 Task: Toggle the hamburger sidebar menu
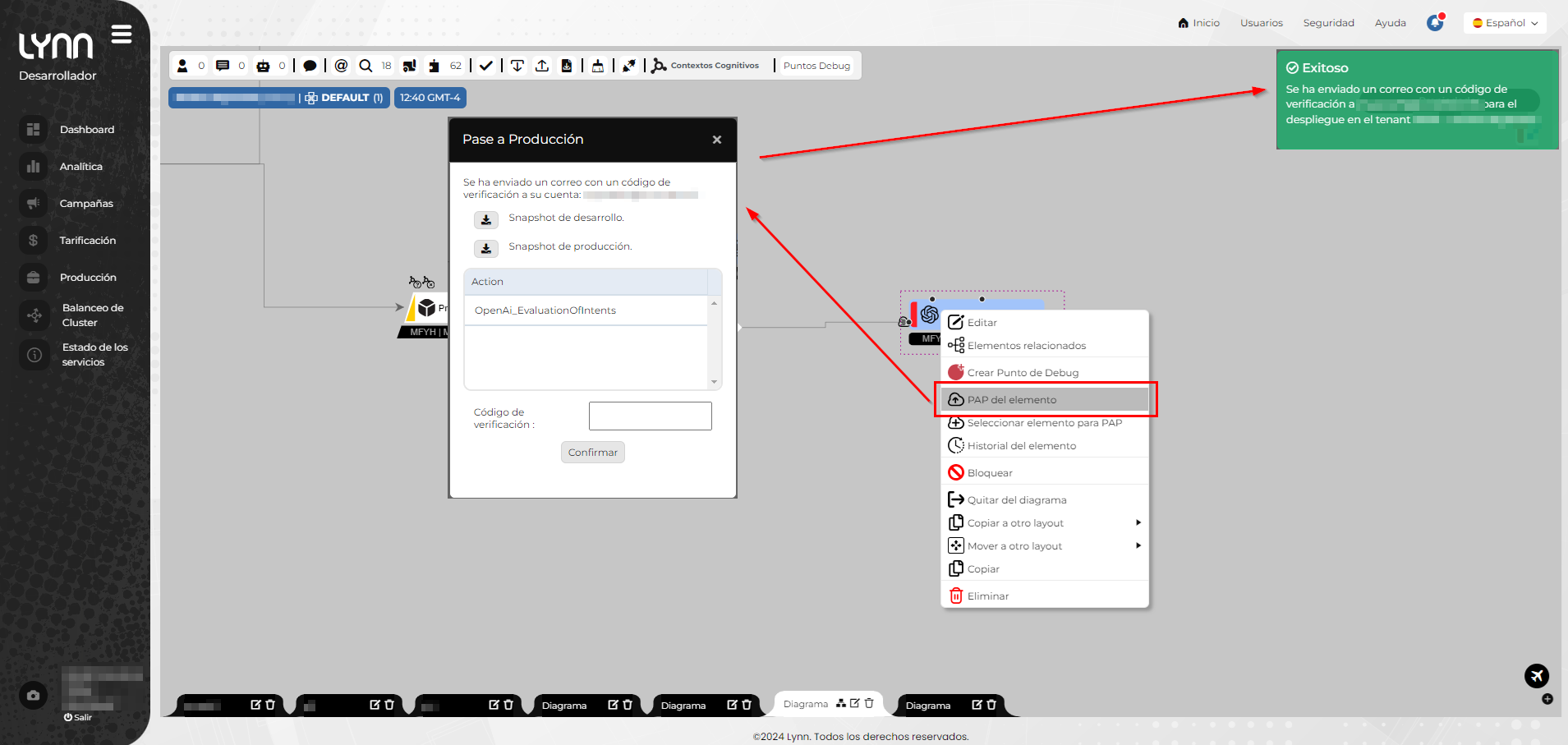point(122,34)
